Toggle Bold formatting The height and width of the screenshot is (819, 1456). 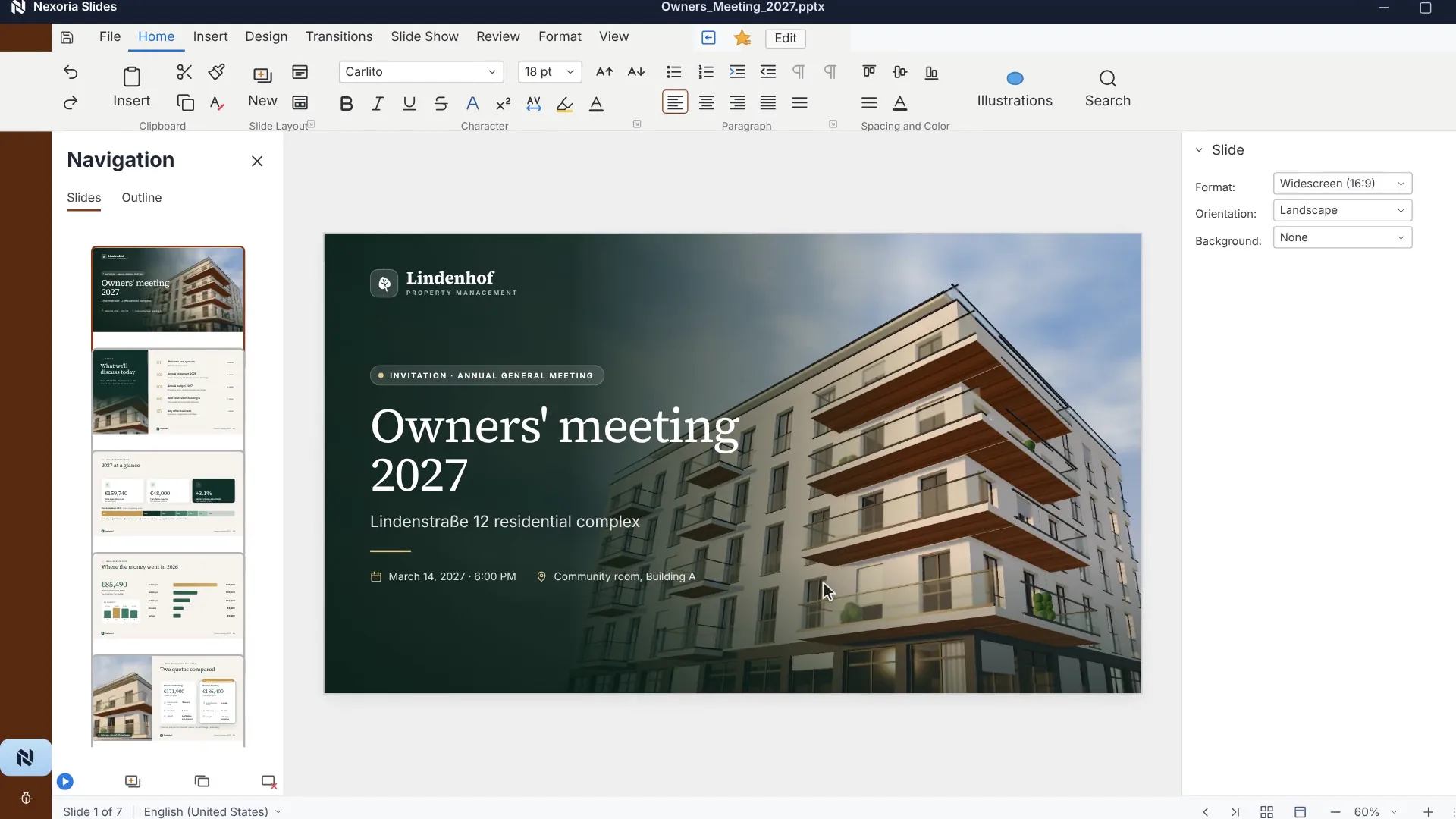[347, 104]
